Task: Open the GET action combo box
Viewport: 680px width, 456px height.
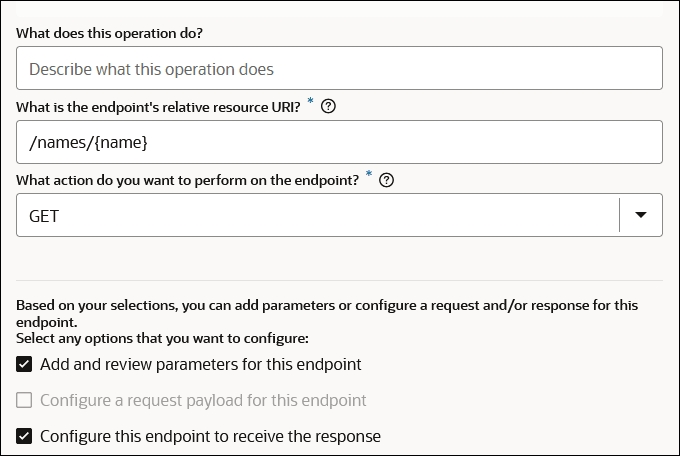Action: [x=320, y=215]
